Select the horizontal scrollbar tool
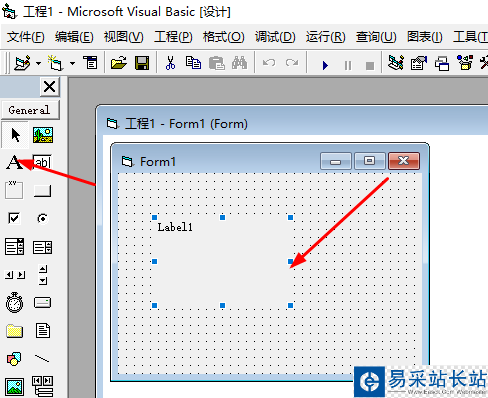 [14, 275]
